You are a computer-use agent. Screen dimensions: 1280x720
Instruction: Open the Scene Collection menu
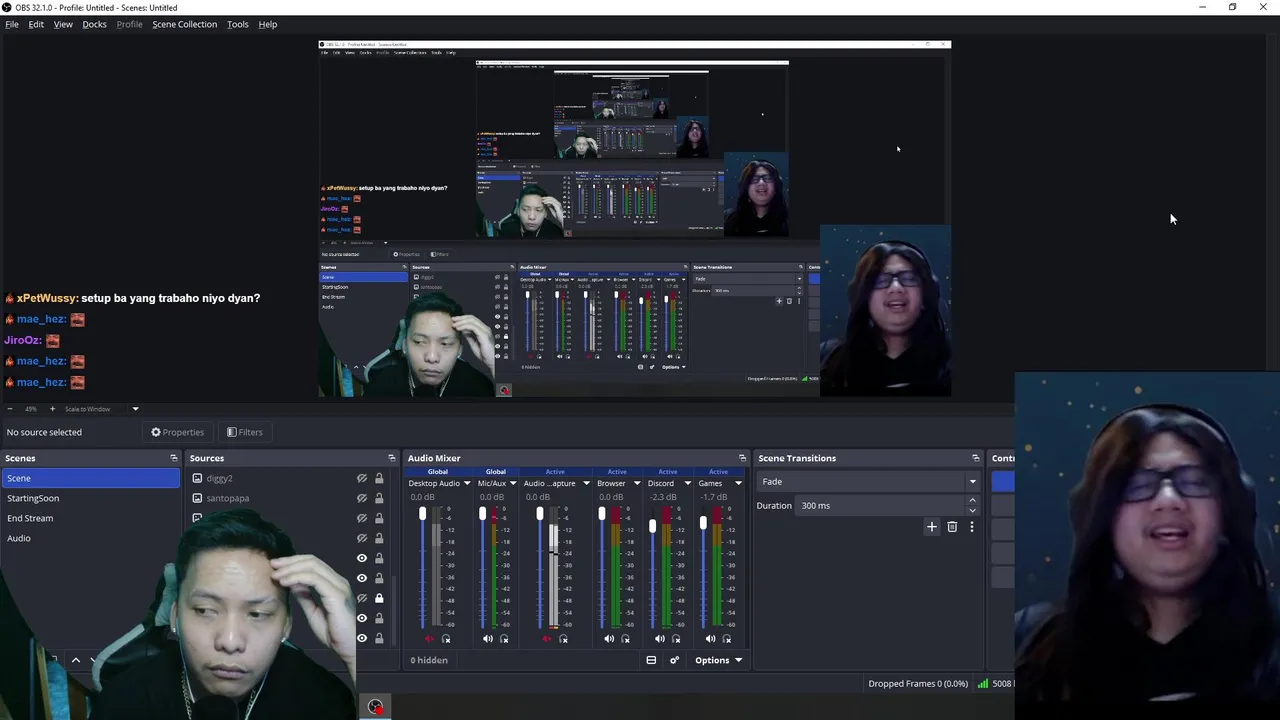pos(184,24)
